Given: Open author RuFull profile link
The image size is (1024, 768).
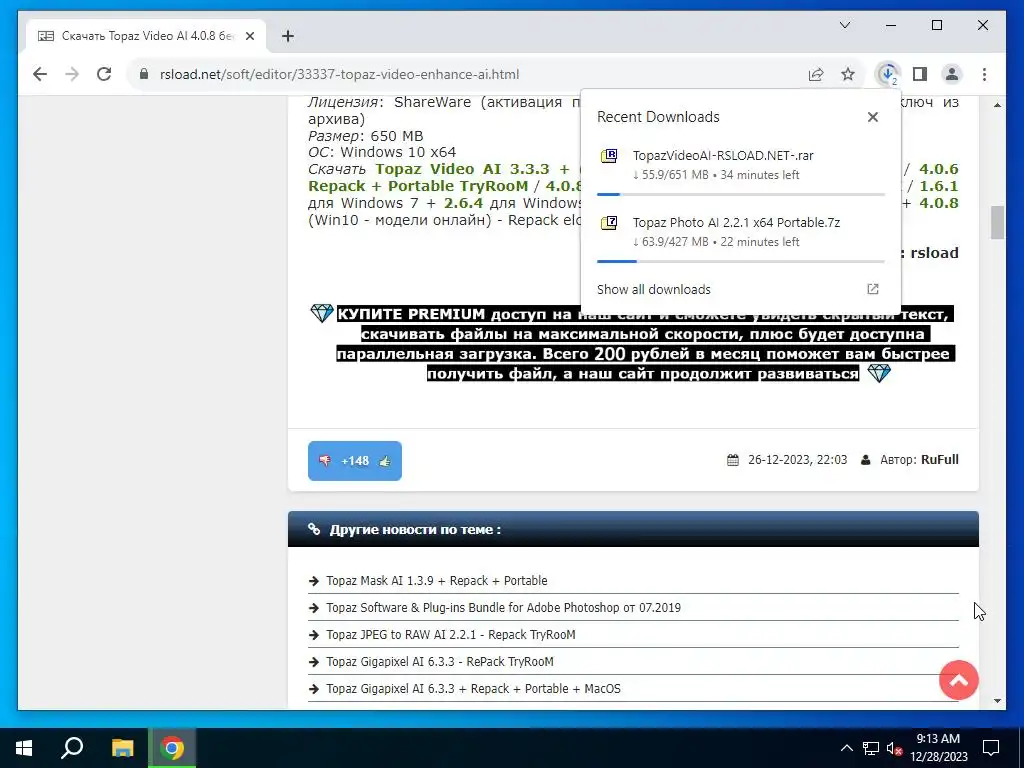Looking at the screenshot, I should (940, 460).
